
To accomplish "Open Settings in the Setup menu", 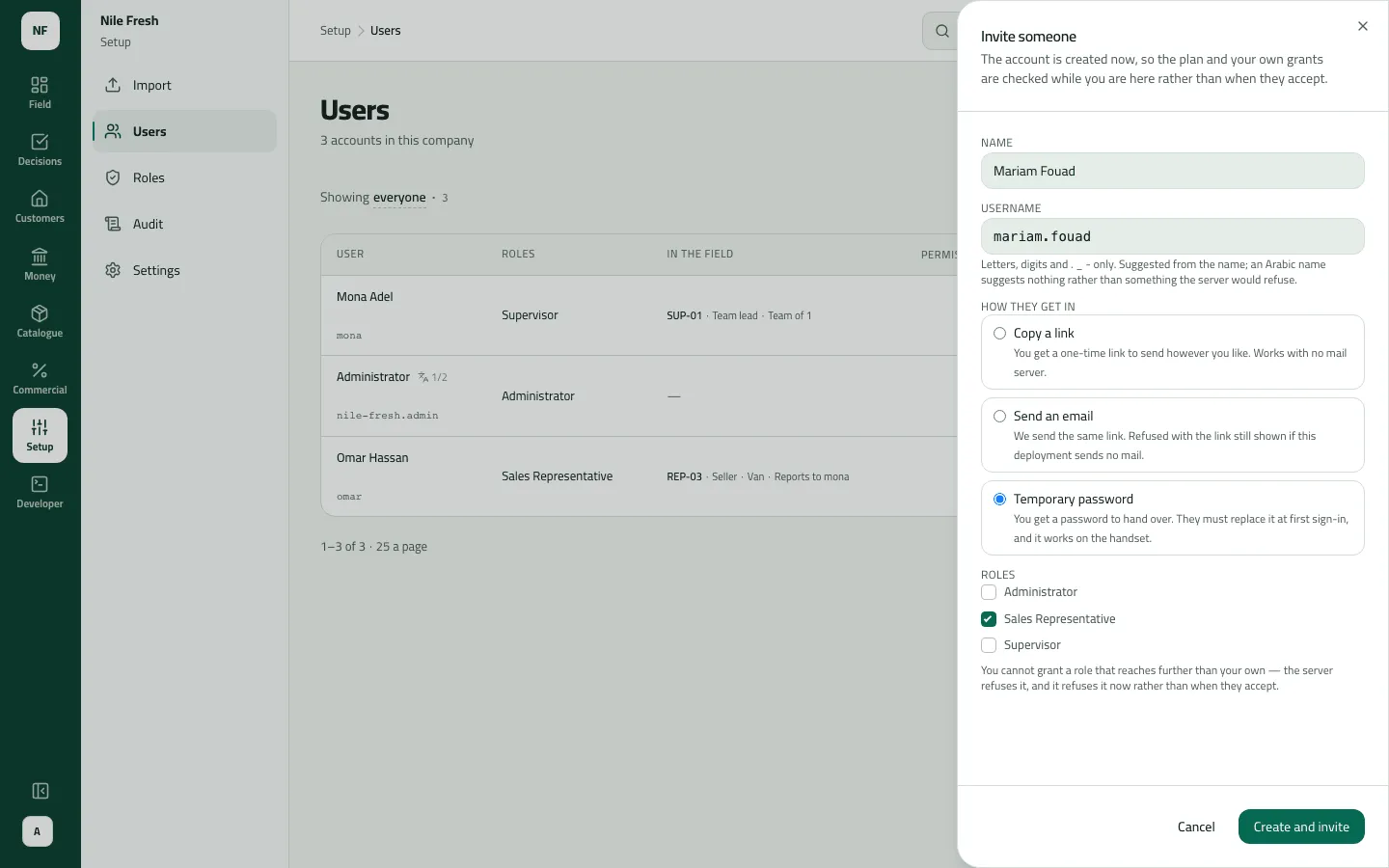I will point(185,270).
